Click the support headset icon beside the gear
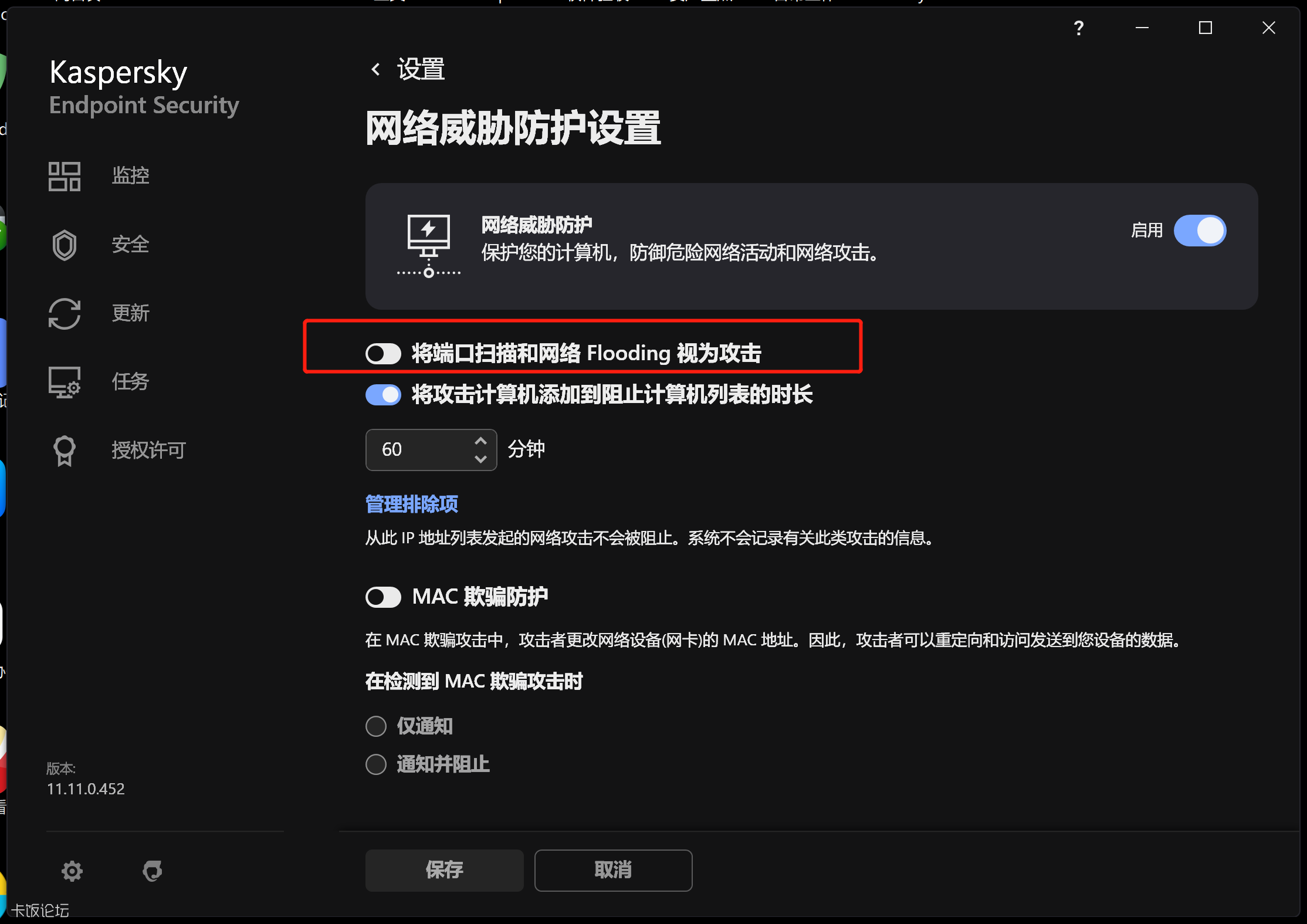Screen dimensions: 1307x924 click(153, 871)
